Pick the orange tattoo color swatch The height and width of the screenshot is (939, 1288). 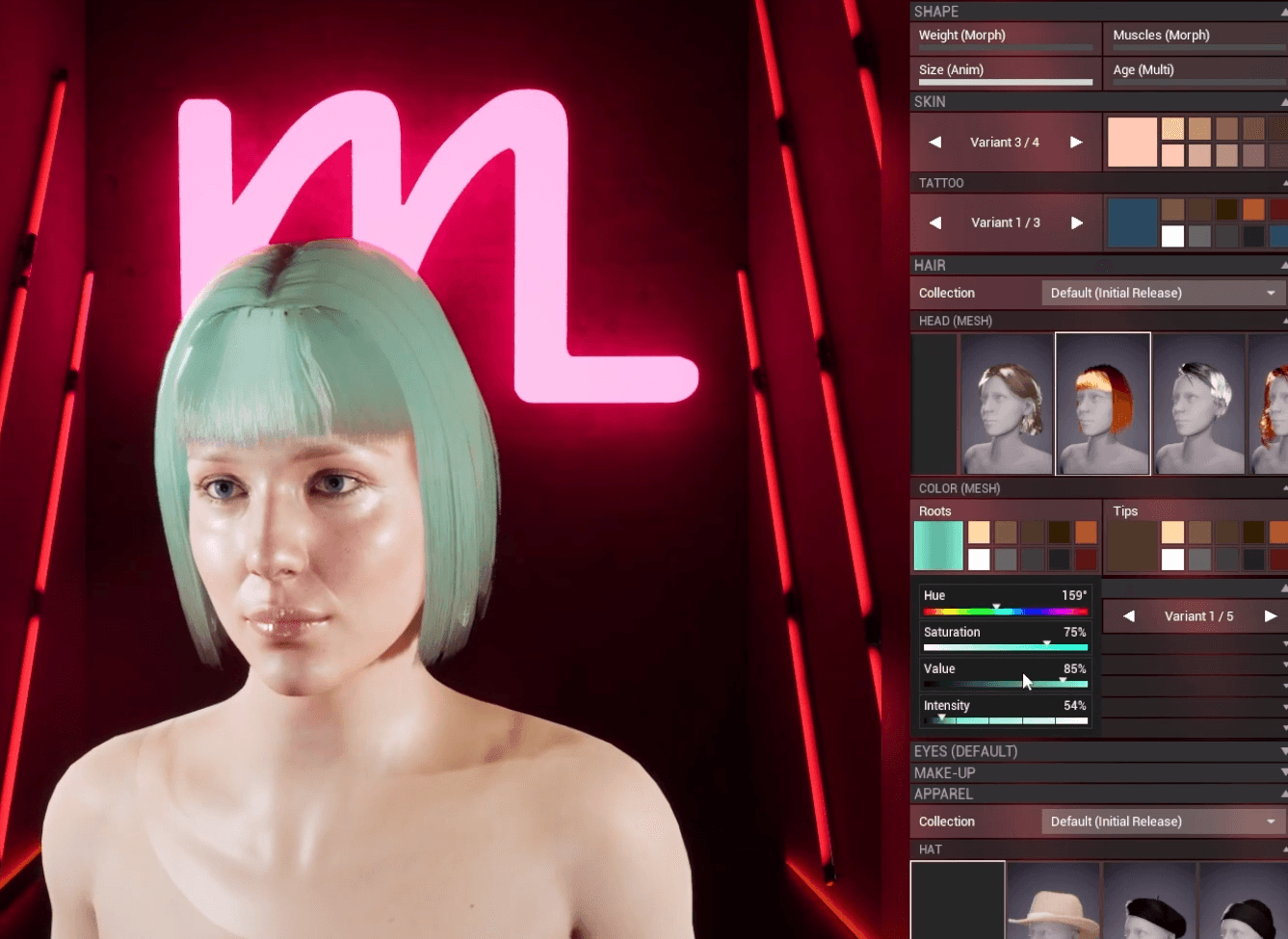coord(1253,210)
